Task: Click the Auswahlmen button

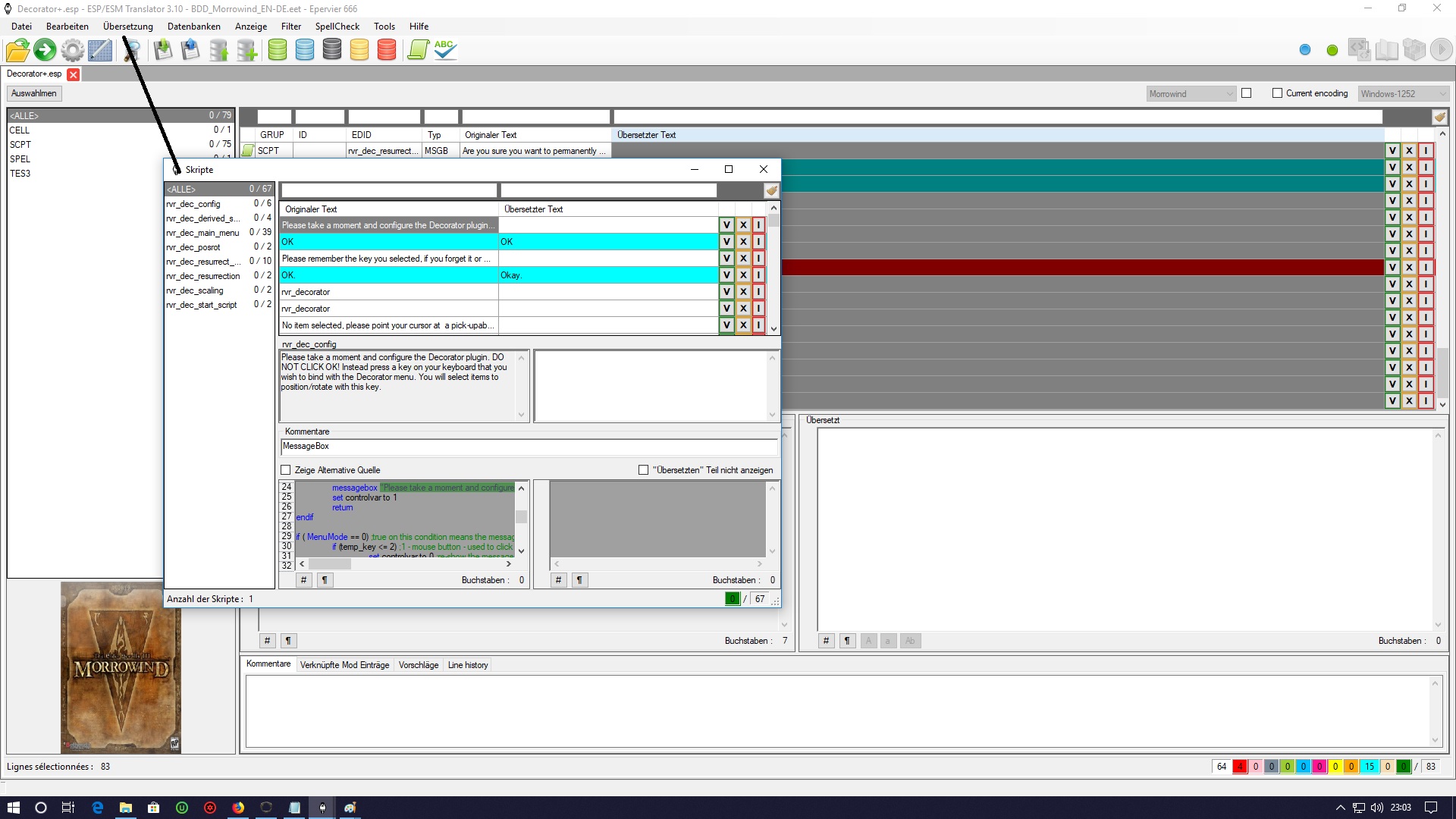Action: [34, 93]
